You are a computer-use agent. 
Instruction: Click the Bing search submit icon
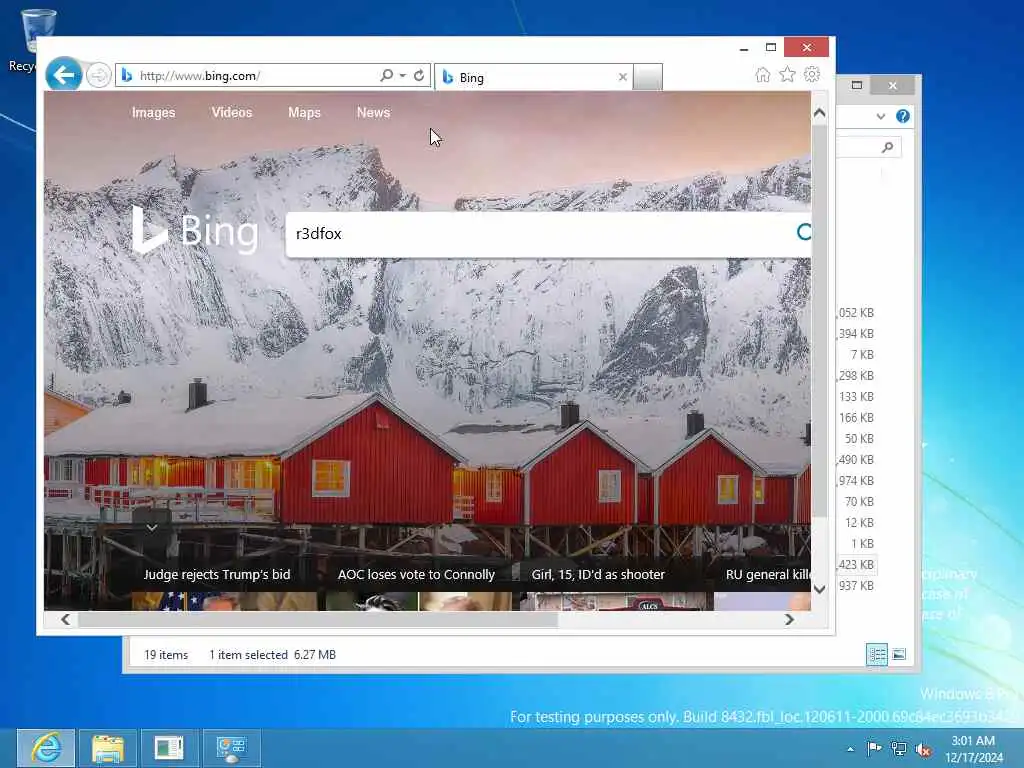pos(804,232)
